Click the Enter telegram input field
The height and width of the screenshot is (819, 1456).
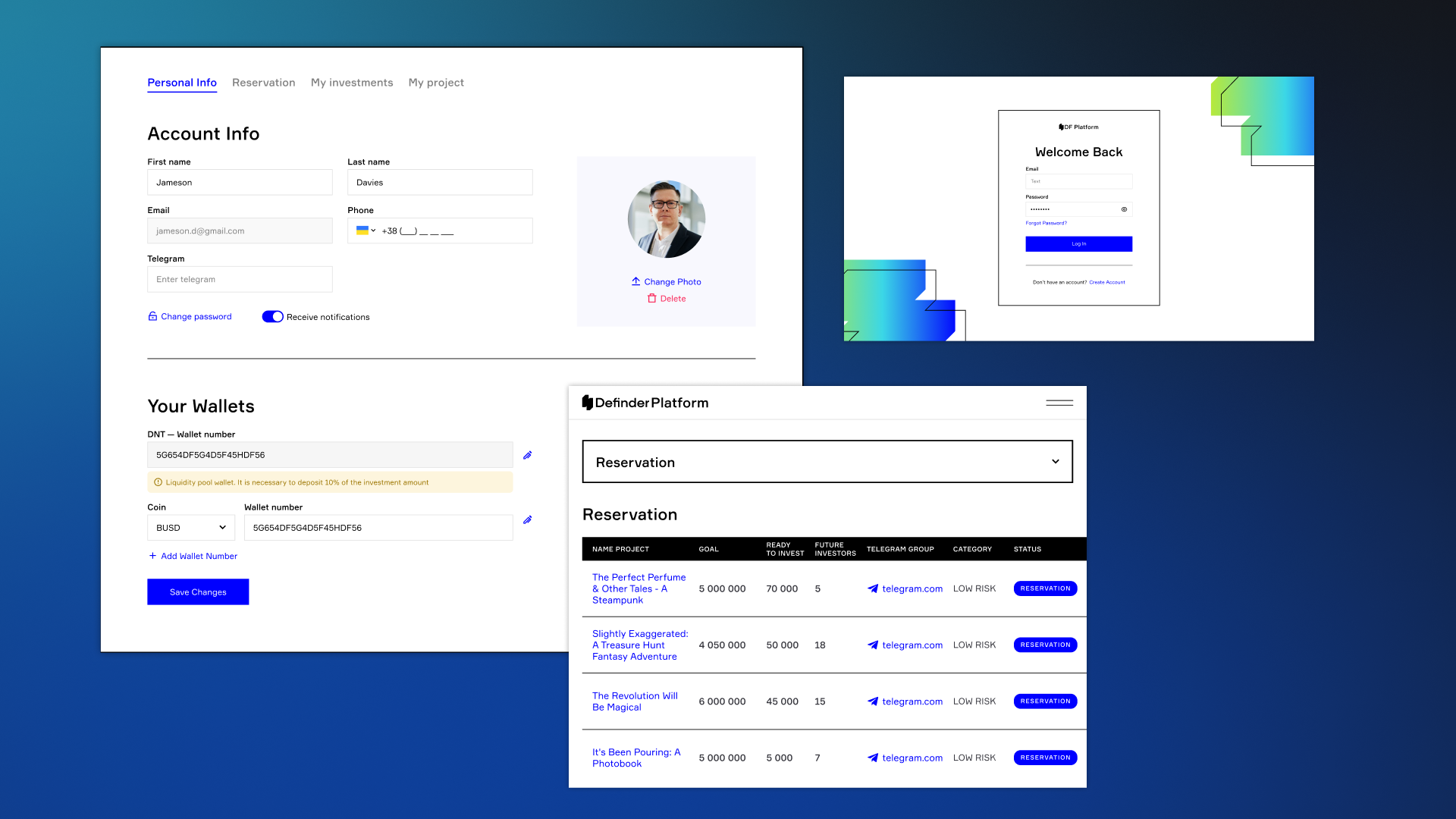click(x=240, y=279)
